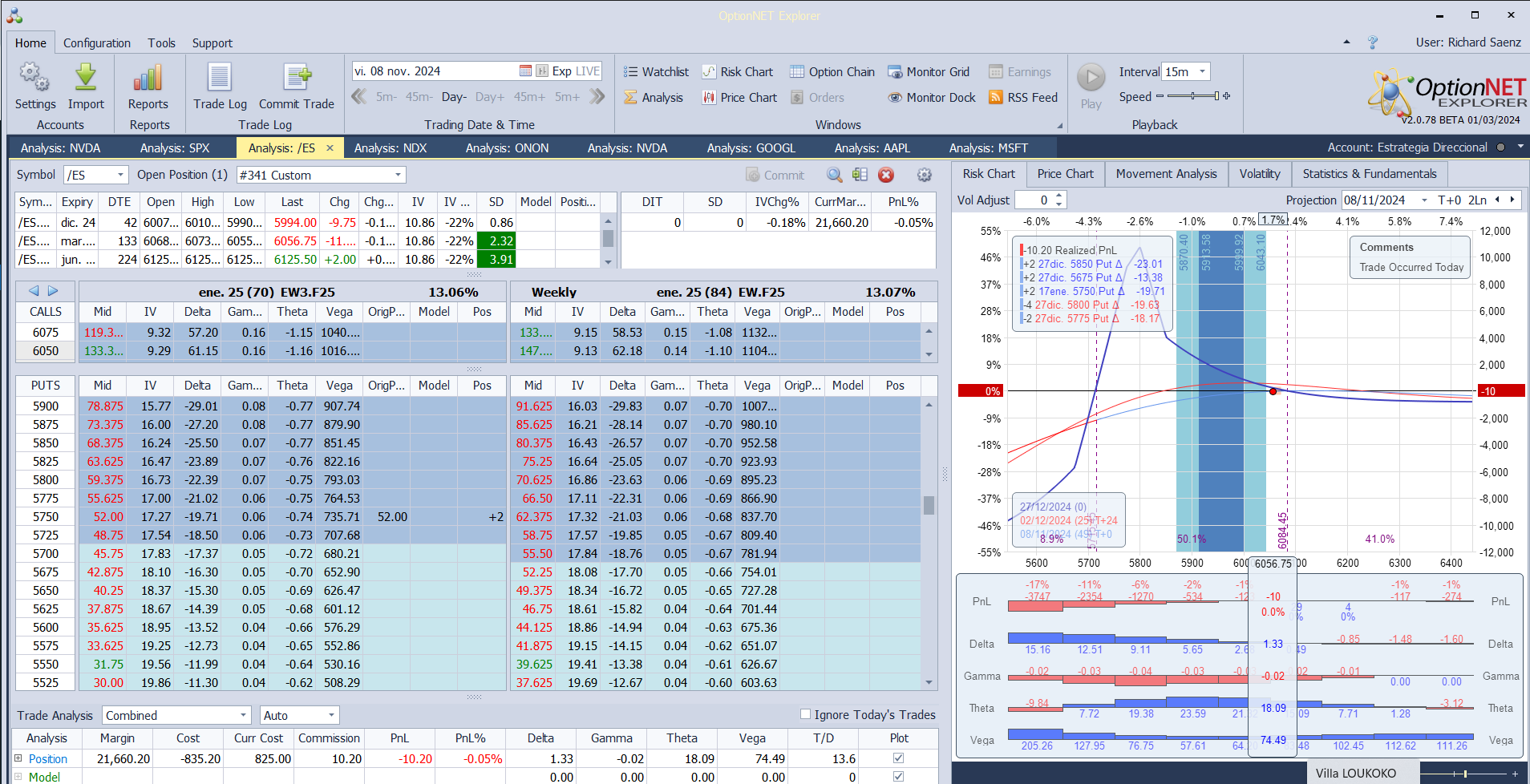Open the RSS Feed window
The width and height of the screenshot is (1530, 784).
tap(1023, 98)
